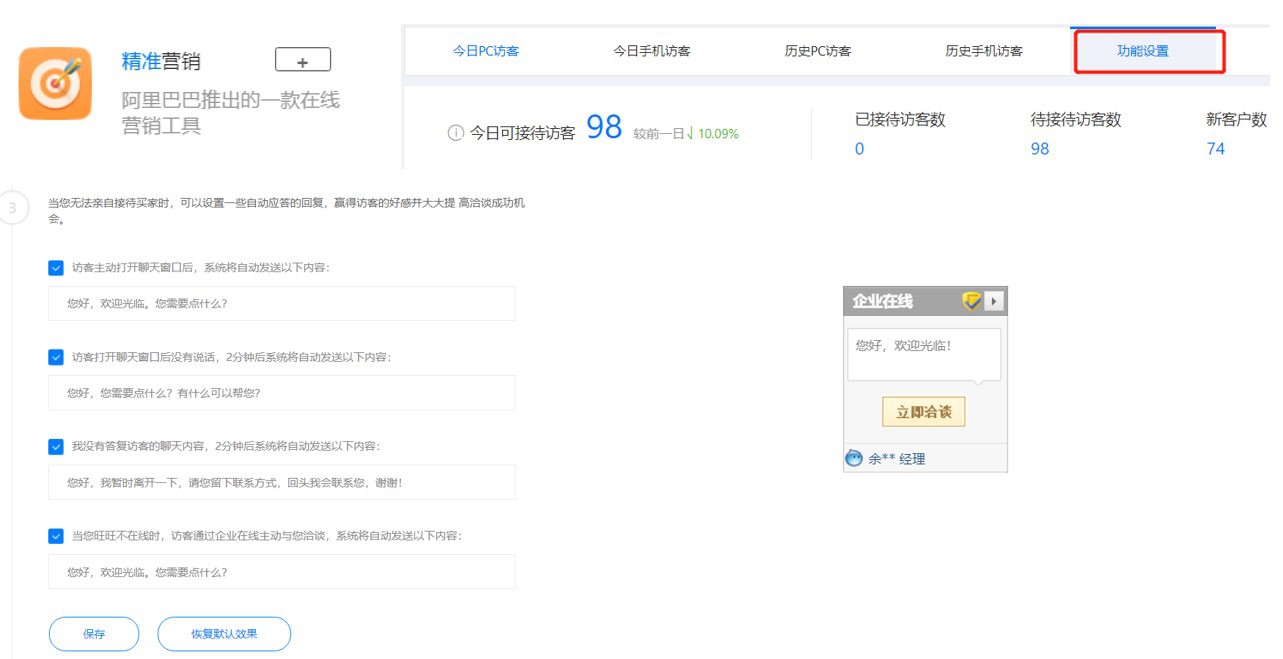Click the 新客户数 value 74
The height and width of the screenshot is (659, 1283).
tap(1216, 149)
